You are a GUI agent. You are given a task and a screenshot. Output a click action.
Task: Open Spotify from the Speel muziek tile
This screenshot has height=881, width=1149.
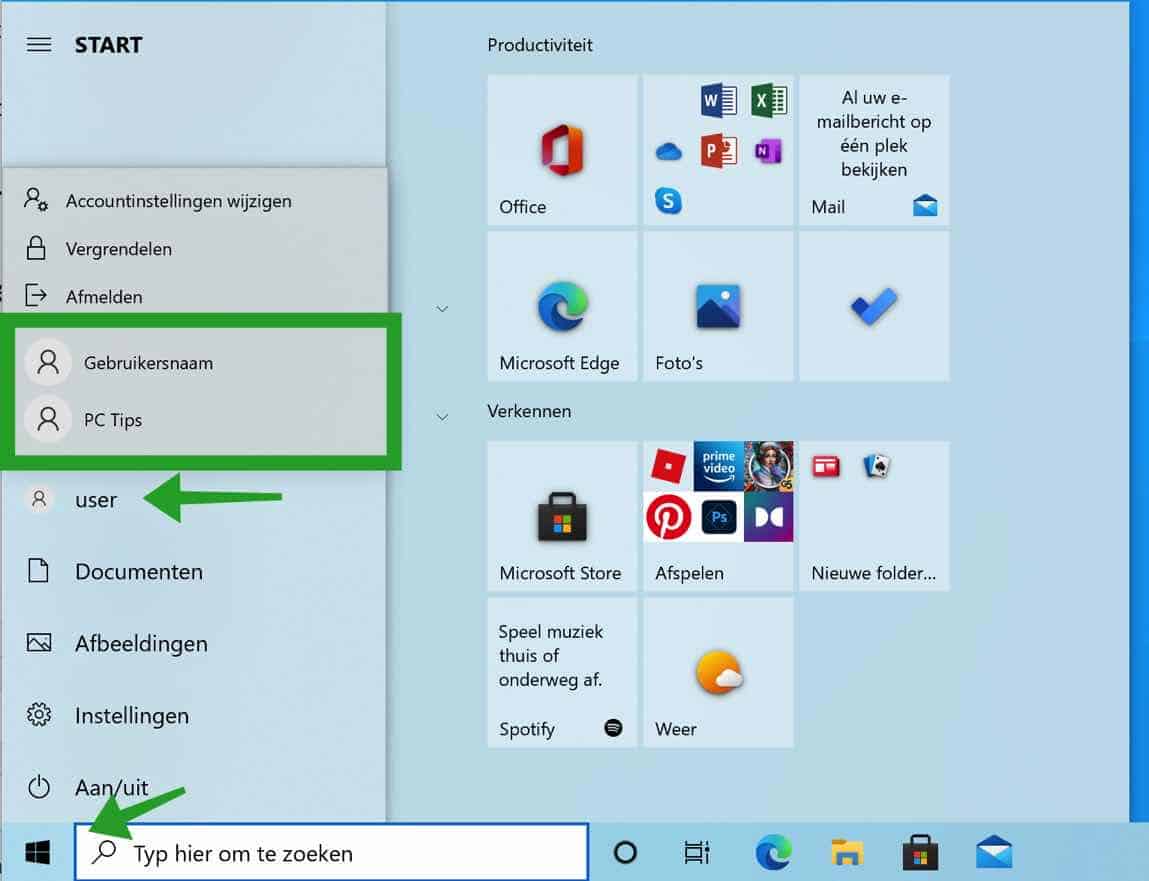561,672
